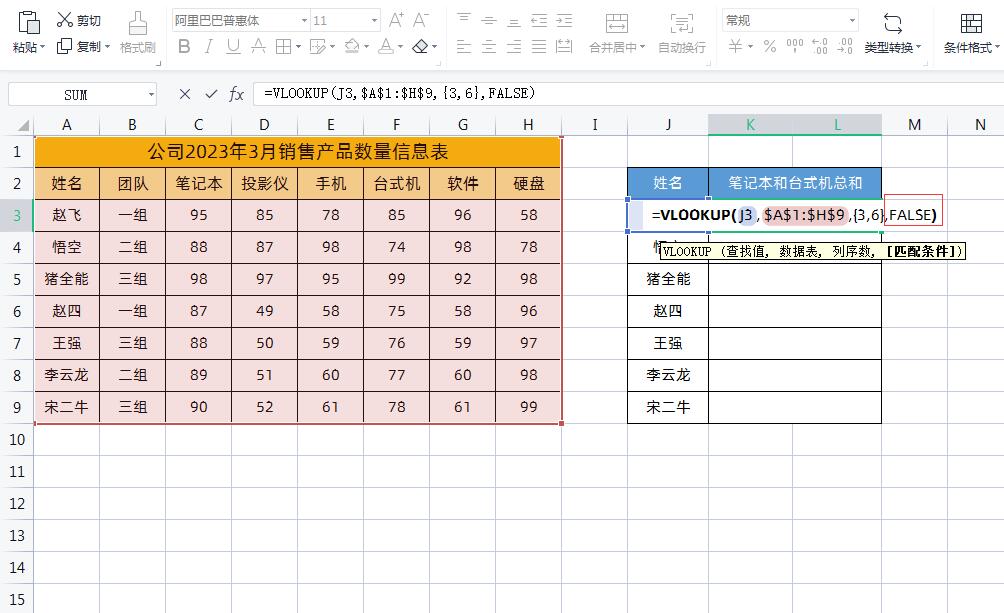Increase font size with A+ icon
This screenshot has width=1004, height=613.
pos(396,20)
